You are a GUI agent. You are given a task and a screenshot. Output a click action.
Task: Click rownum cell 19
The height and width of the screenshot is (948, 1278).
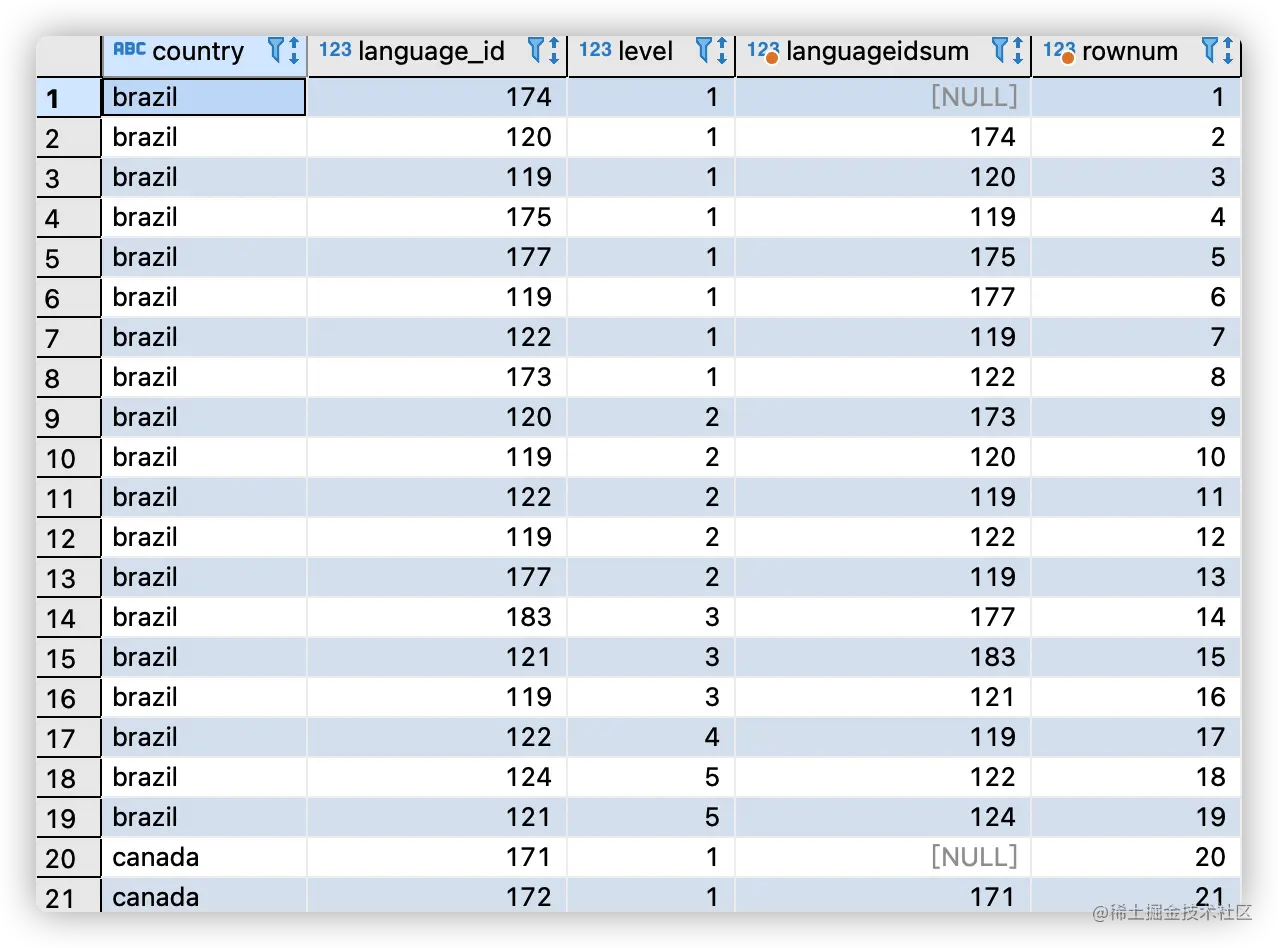click(x=1136, y=817)
